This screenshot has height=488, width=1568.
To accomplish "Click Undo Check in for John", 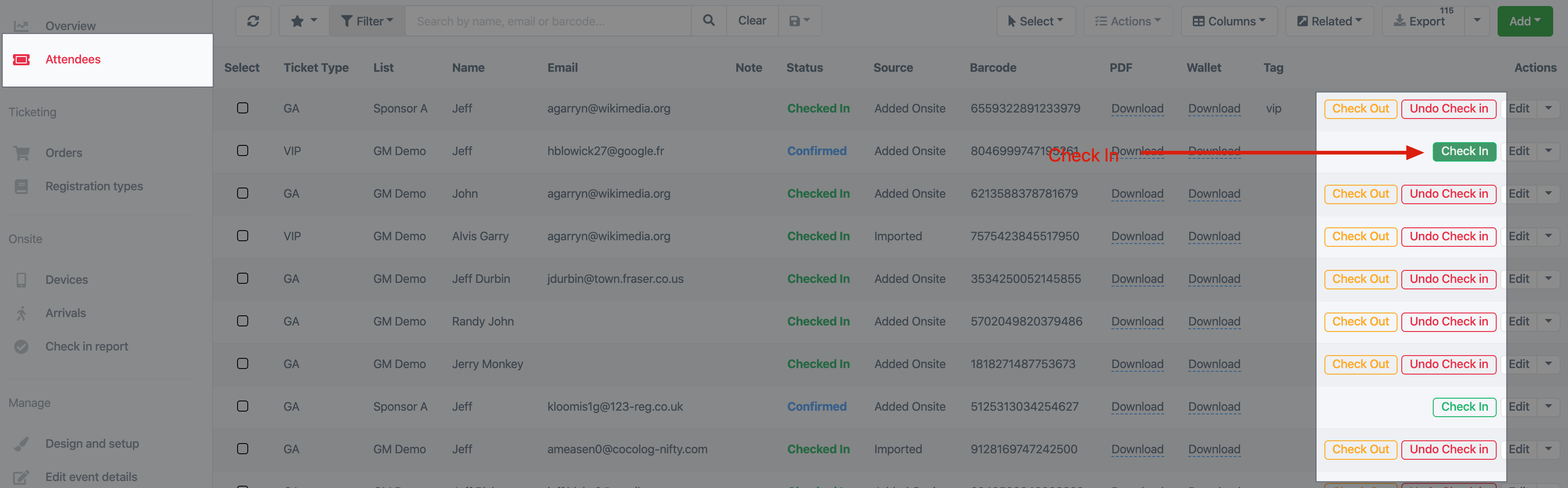I will (1448, 194).
